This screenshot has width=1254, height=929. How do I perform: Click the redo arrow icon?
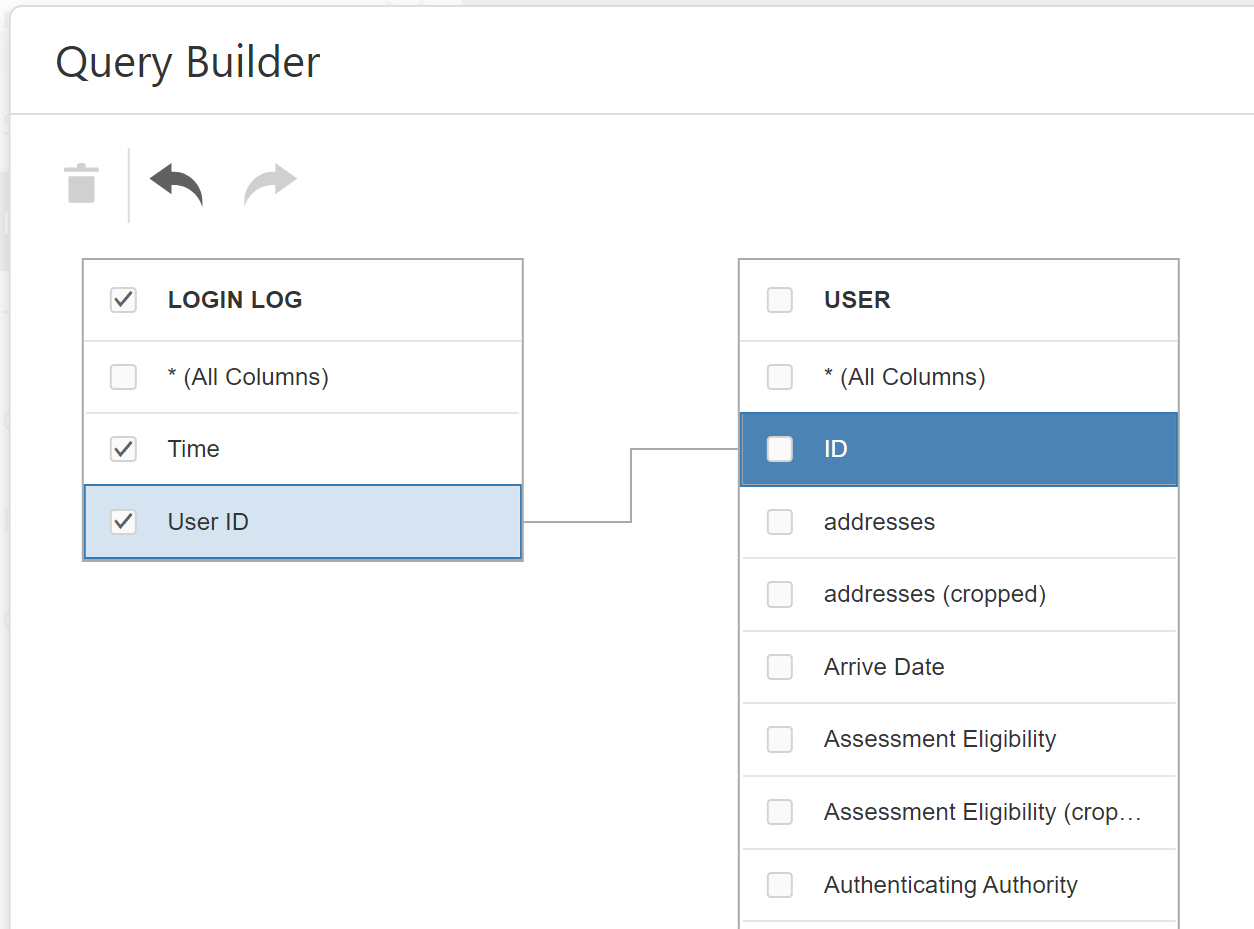click(270, 185)
